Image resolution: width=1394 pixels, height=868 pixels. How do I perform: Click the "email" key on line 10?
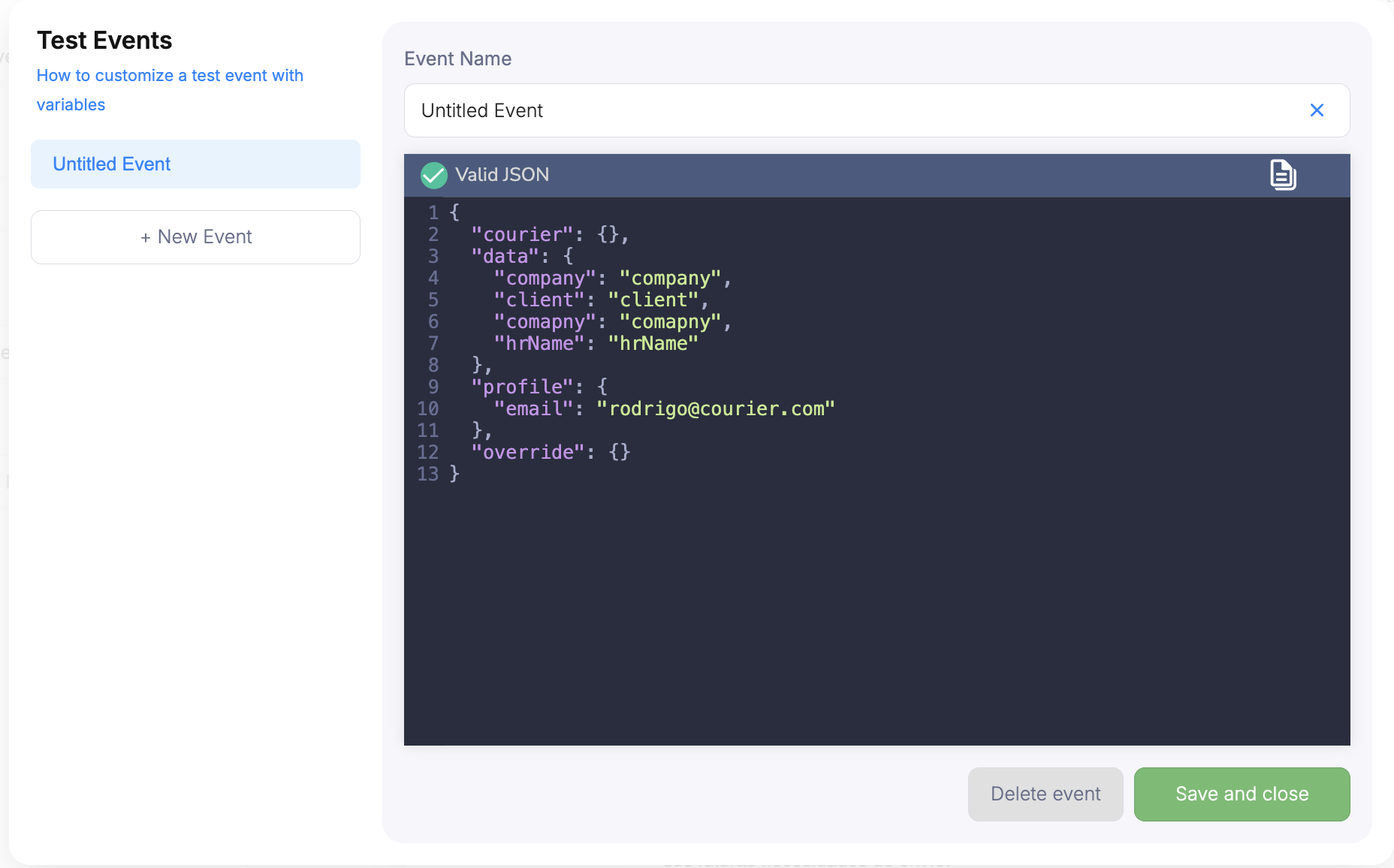pyautogui.click(x=533, y=409)
